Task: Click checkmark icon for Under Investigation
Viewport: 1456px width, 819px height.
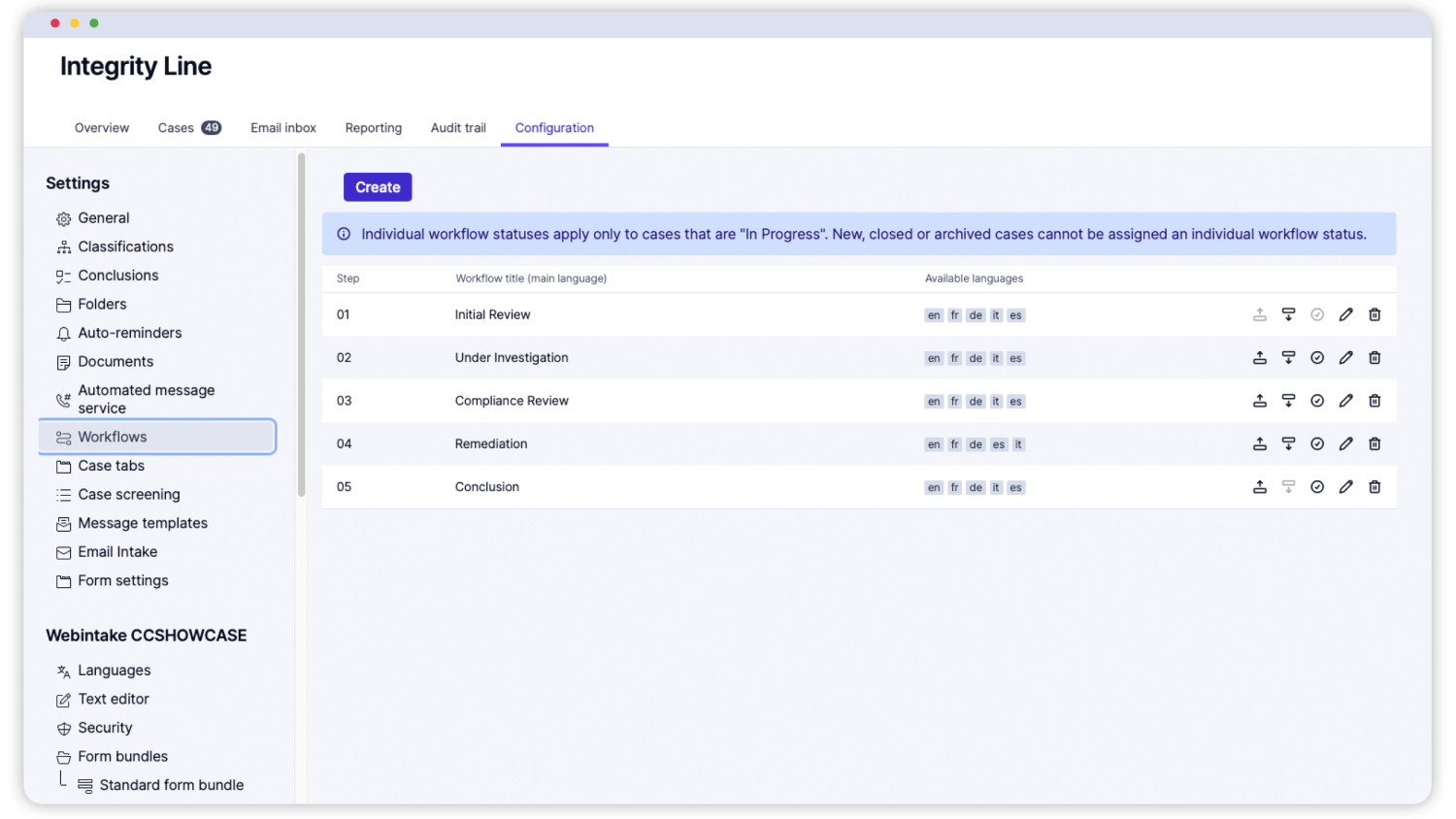Action: [x=1317, y=358]
